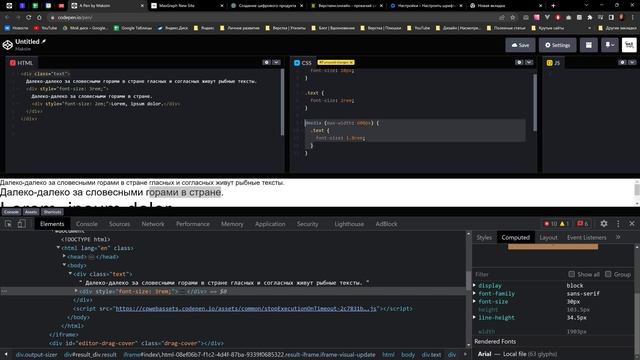Enable the Show all checkbox

(x=571, y=274)
